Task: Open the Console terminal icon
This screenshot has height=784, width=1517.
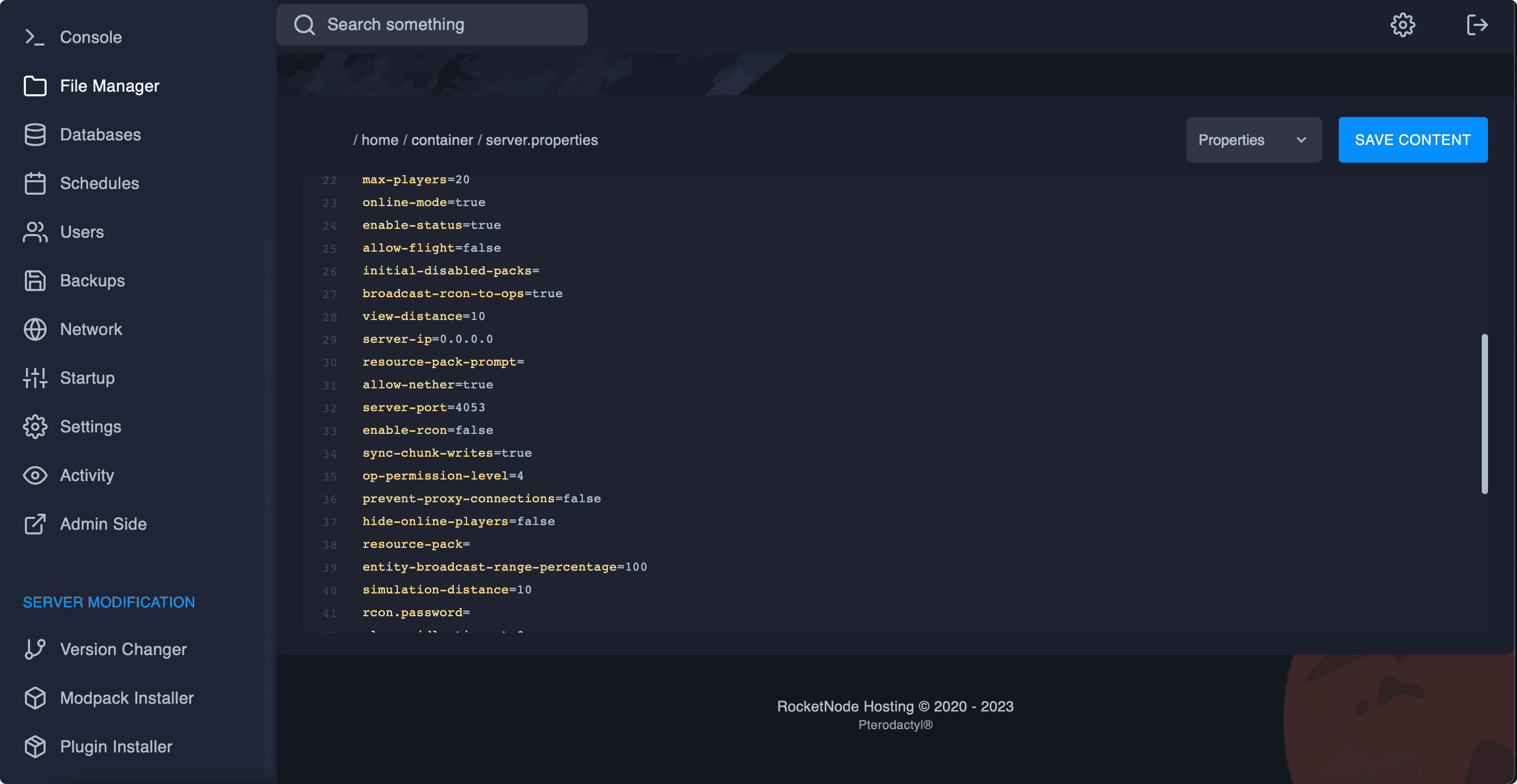Action: (35, 37)
